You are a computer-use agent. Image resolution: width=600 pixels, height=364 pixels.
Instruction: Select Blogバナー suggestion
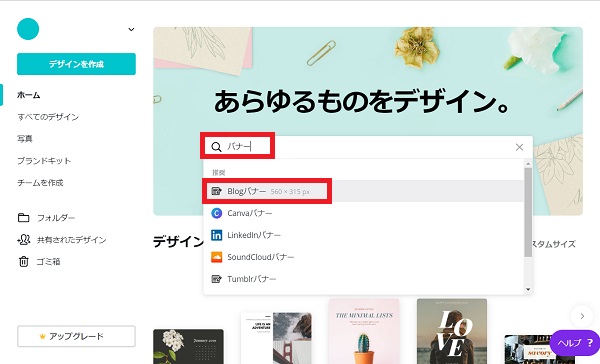tap(363, 191)
